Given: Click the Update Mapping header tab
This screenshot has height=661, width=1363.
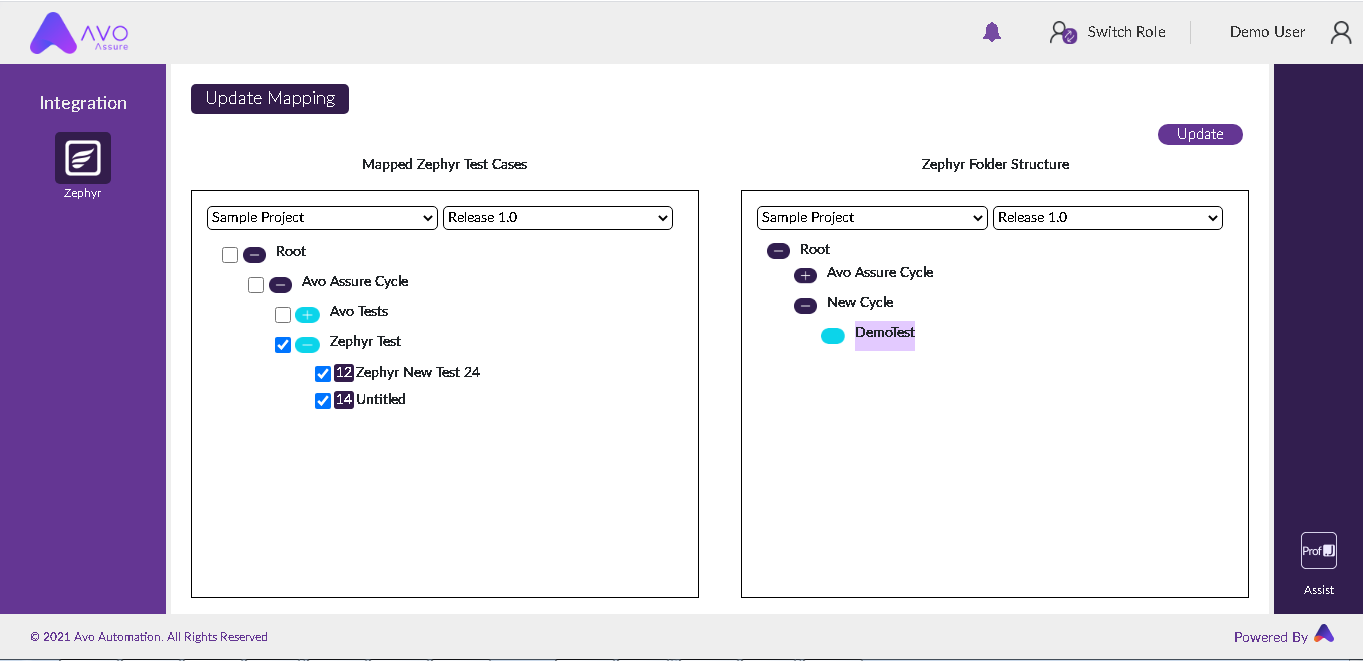Looking at the screenshot, I should click(x=270, y=99).
